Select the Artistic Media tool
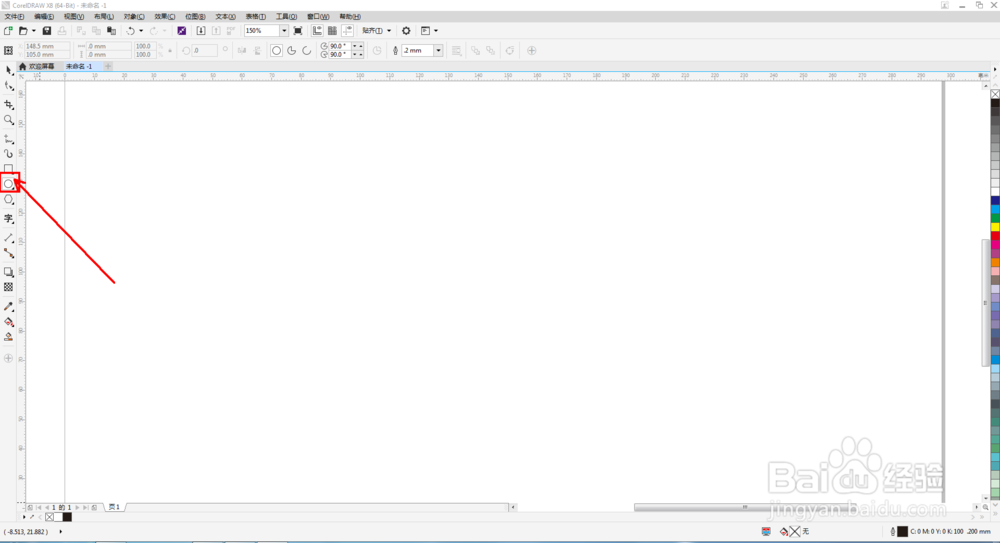This screenshot has height=543, width=1000. [x=9, y=154]
